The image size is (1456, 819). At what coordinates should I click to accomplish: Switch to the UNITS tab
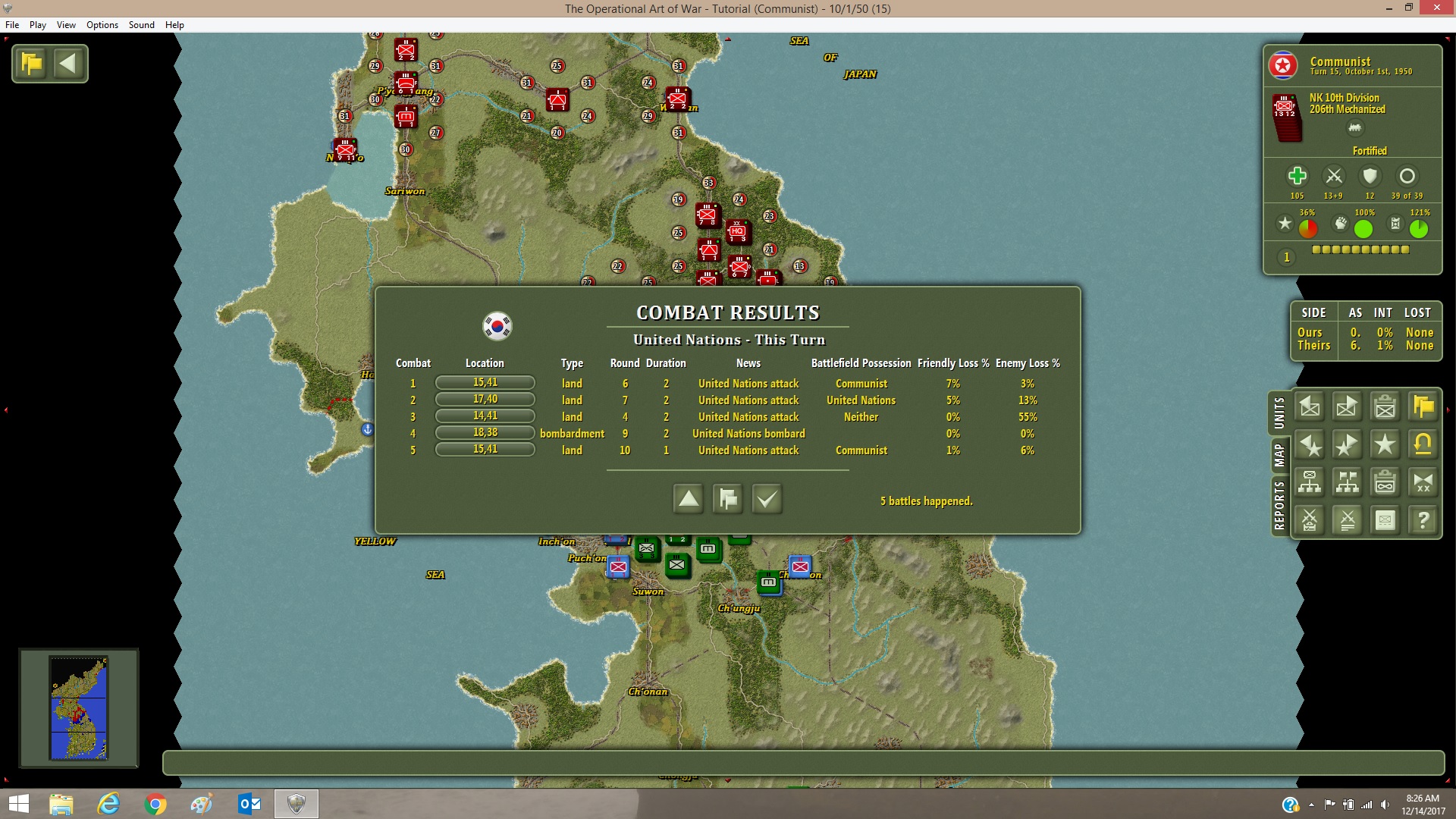[x=1279, y=413]
